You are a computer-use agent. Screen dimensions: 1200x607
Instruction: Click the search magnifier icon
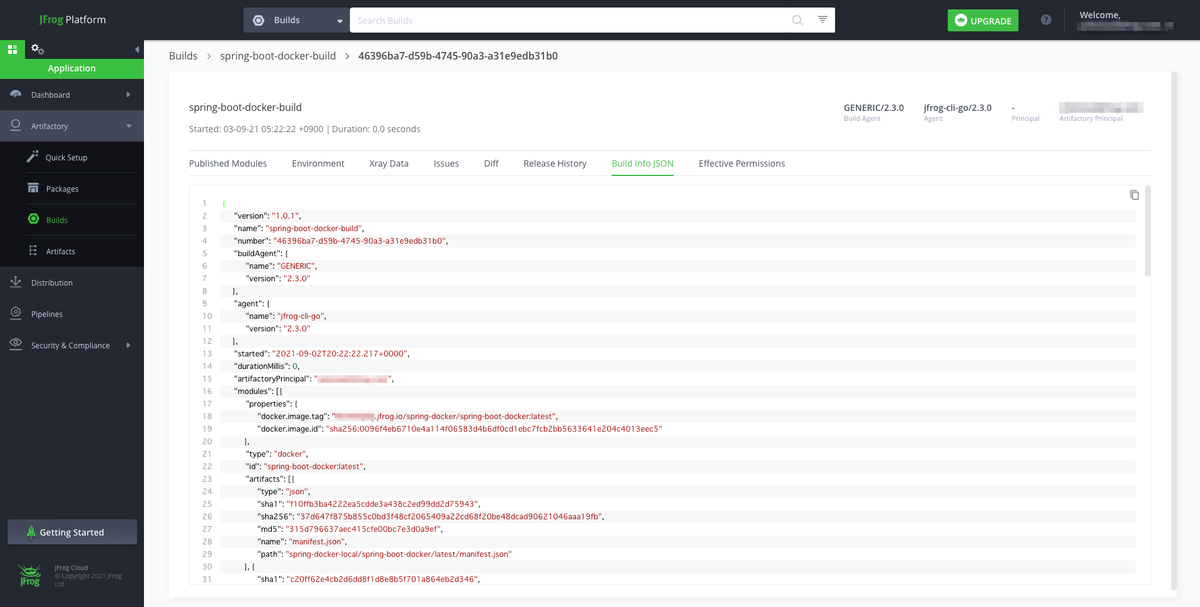tap(797, 20)
